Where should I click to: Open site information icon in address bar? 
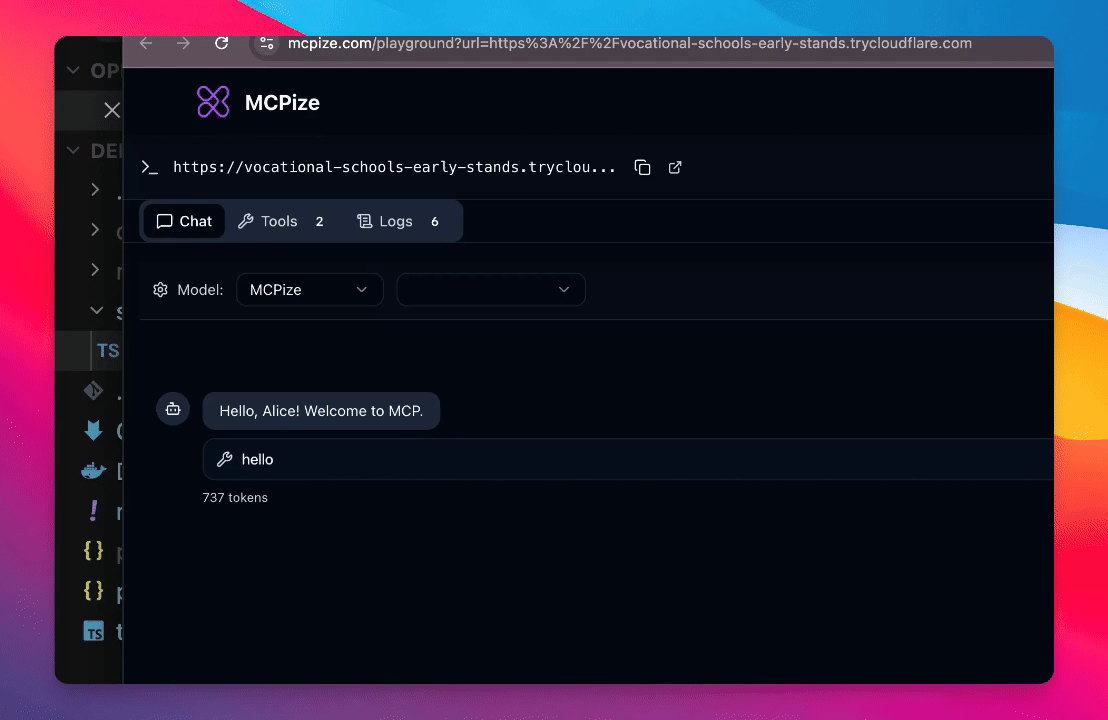click(267, 44)
